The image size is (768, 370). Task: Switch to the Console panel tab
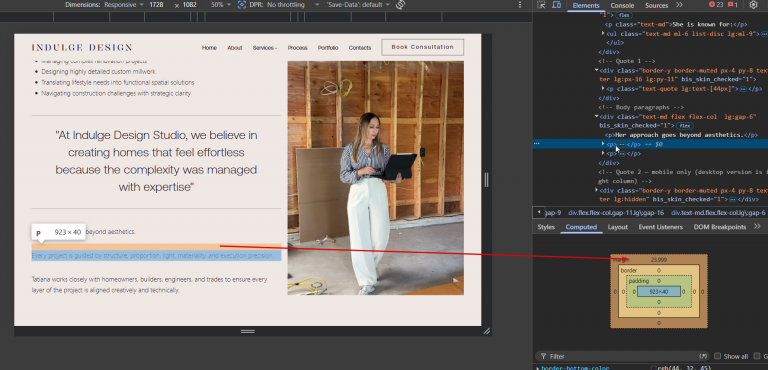(622, 5)
